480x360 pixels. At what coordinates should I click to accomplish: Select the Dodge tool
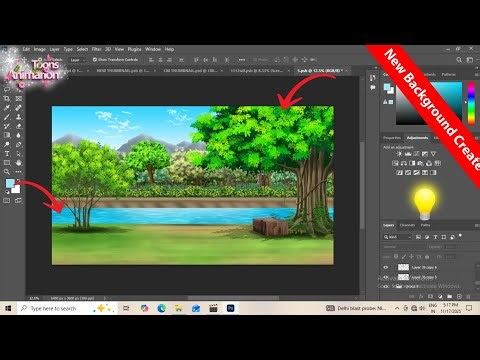click(x=7, y=144)
